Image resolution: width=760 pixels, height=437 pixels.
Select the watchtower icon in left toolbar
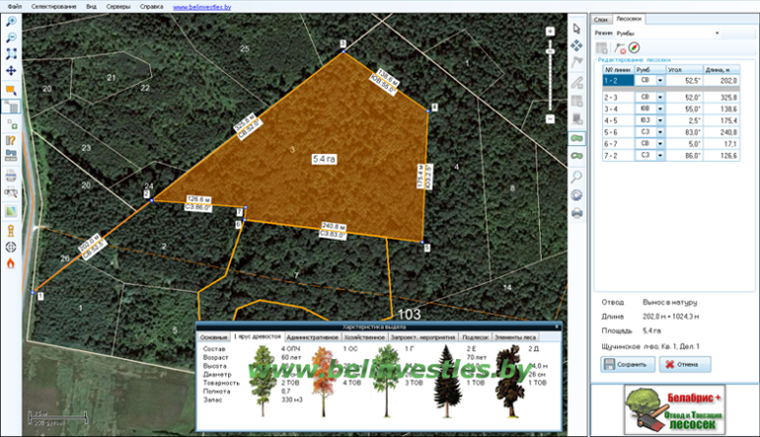pos(11,231)
